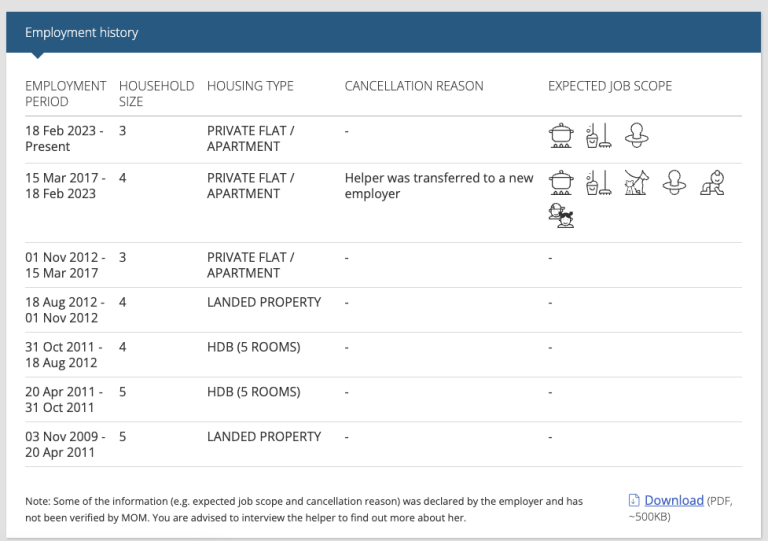The width and height of the screenshot is (768, 541).
Task: Select the Employment history header tab
Action: point(81,32)
